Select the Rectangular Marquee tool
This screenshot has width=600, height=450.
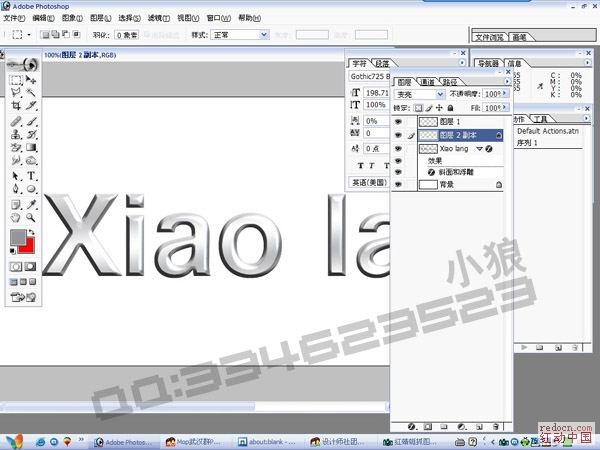pyautogui.click(x=16, y=80)
